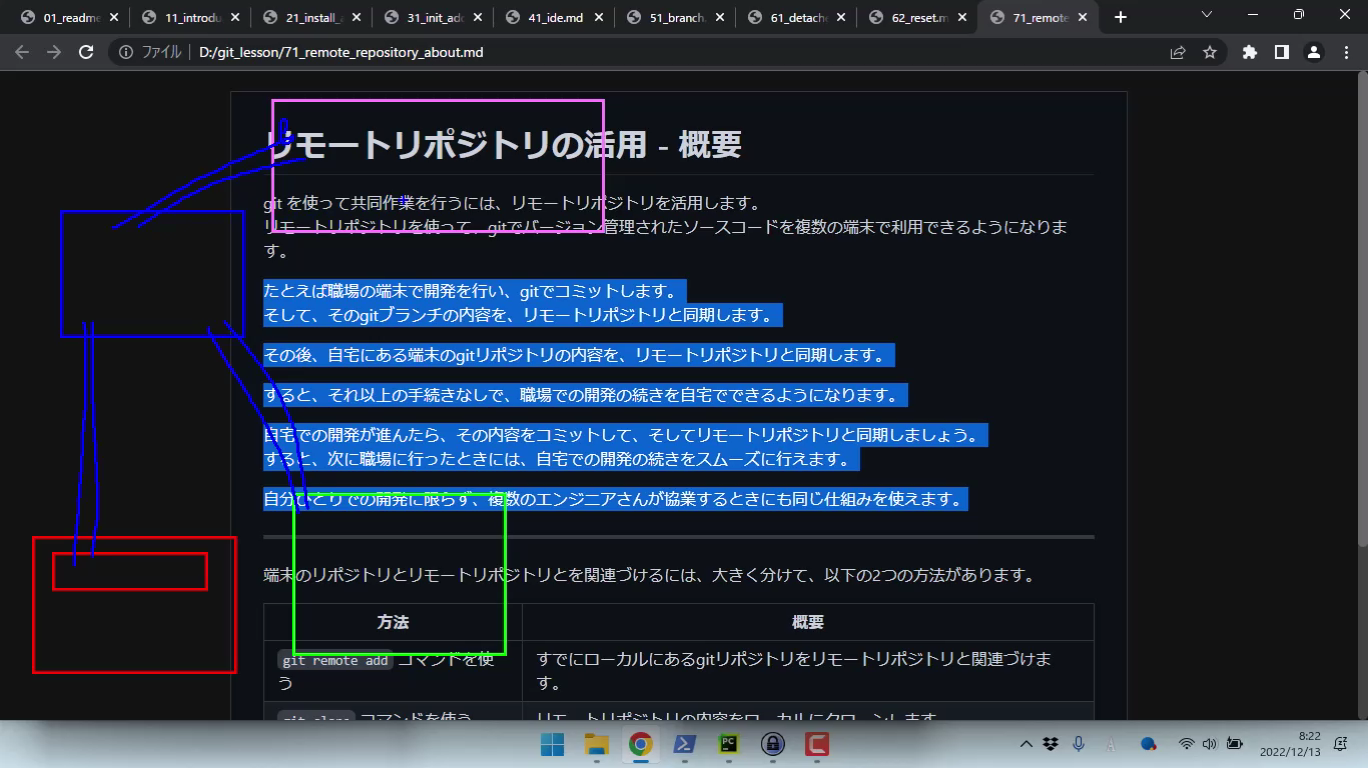Viewport: 1368px width, 768px height.
Task: Open a new tab with plus button
Action: [x=1120, y=17]
